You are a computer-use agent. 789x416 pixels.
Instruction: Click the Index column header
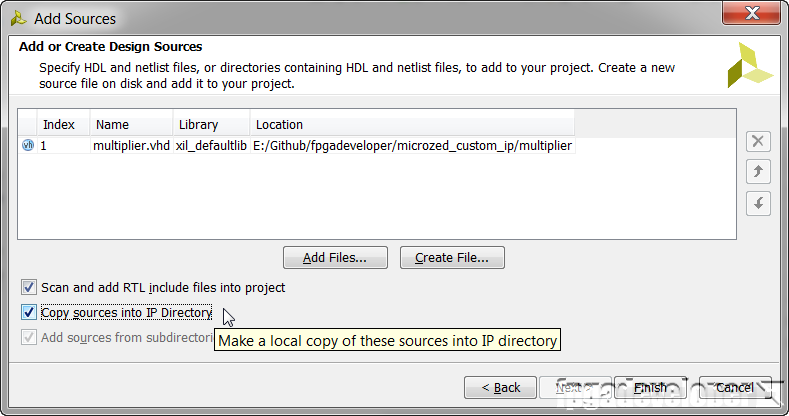(58, 125)
